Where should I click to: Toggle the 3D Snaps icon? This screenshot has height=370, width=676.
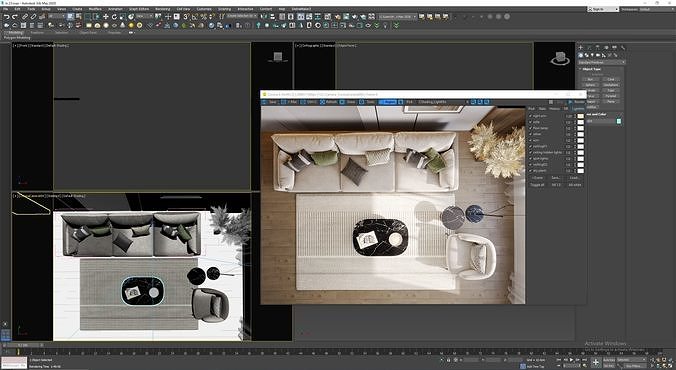coord(186,16)
